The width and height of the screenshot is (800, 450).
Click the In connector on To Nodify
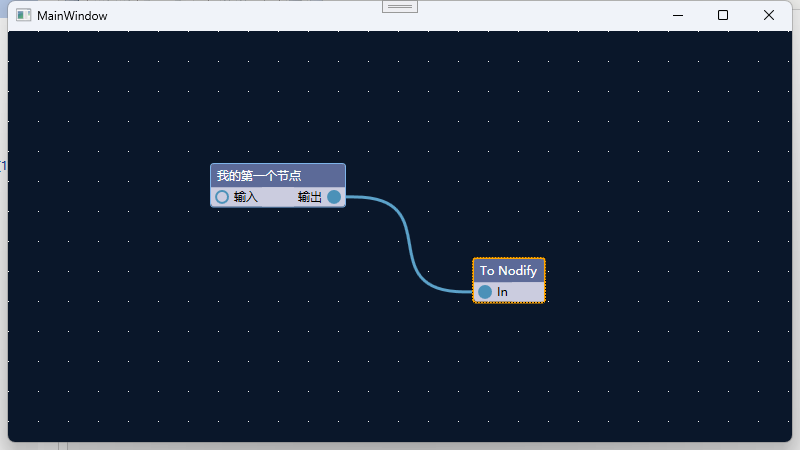[485, 292]
